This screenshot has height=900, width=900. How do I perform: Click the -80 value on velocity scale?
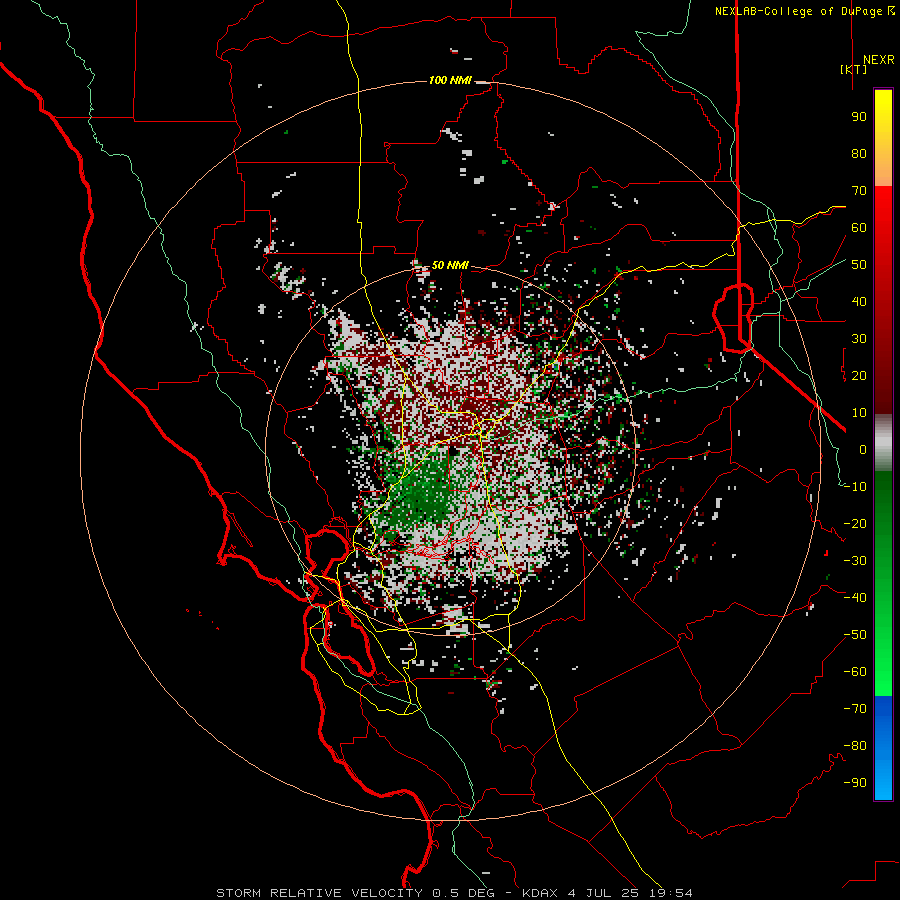855,746
